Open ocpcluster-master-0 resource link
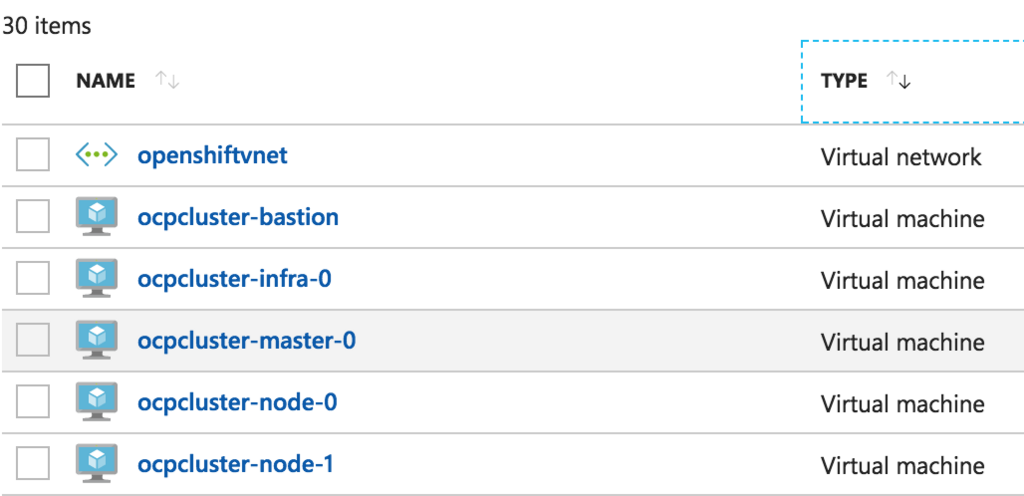Screen dimensions: 1024x496 (x=246, y=341)
